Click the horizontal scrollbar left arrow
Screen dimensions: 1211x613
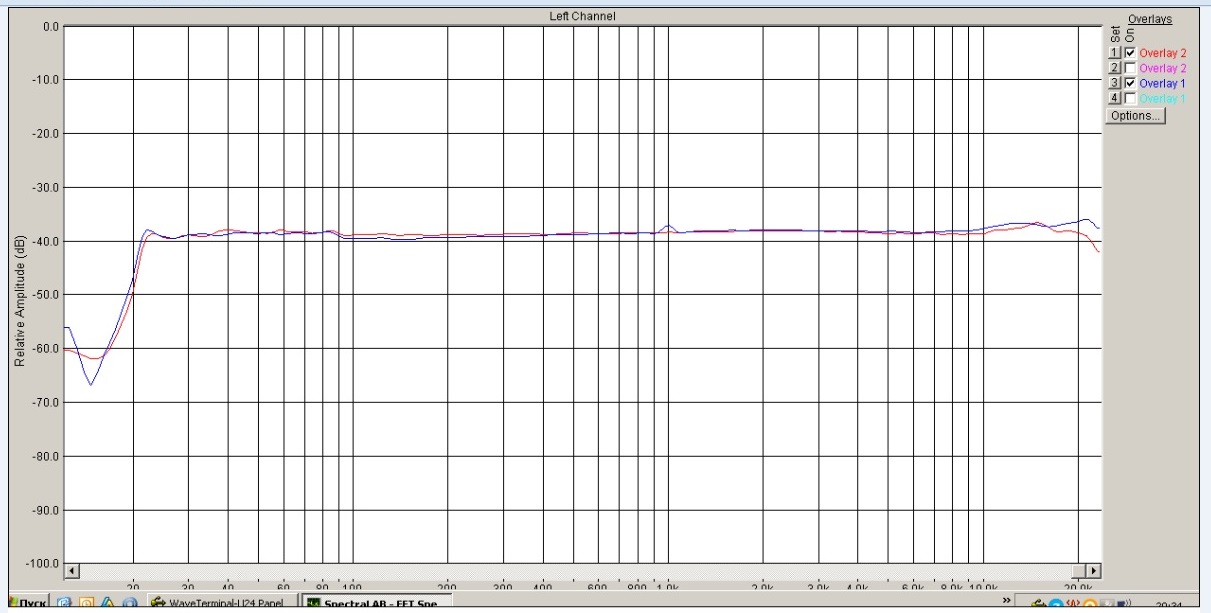pos(71,571)
